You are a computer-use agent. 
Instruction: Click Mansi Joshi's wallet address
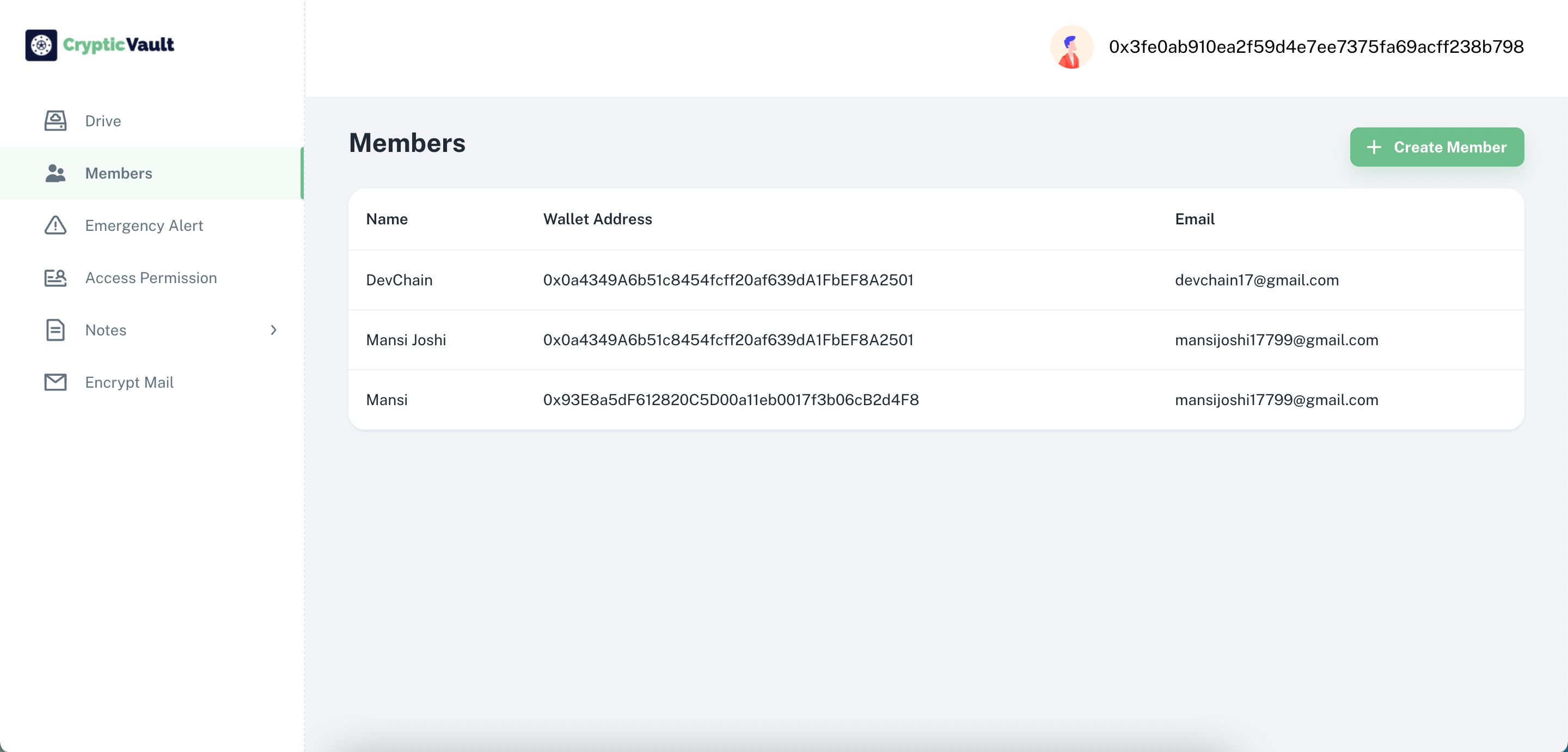728,340
